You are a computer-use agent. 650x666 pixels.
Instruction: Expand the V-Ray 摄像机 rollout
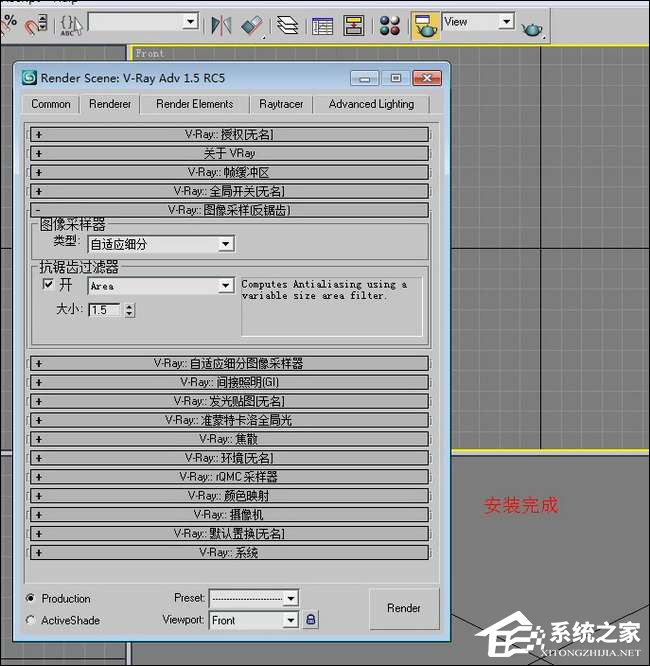pos(229,515)
